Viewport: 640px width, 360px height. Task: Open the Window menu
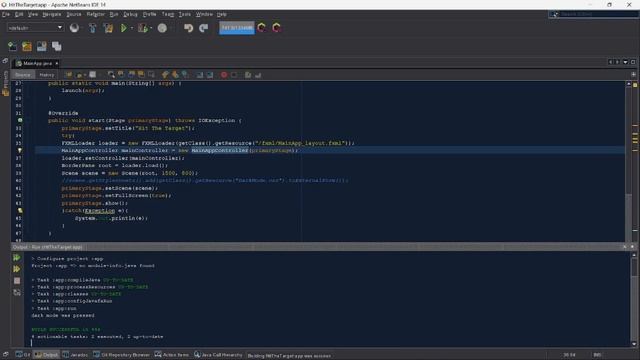coord(204,14)
